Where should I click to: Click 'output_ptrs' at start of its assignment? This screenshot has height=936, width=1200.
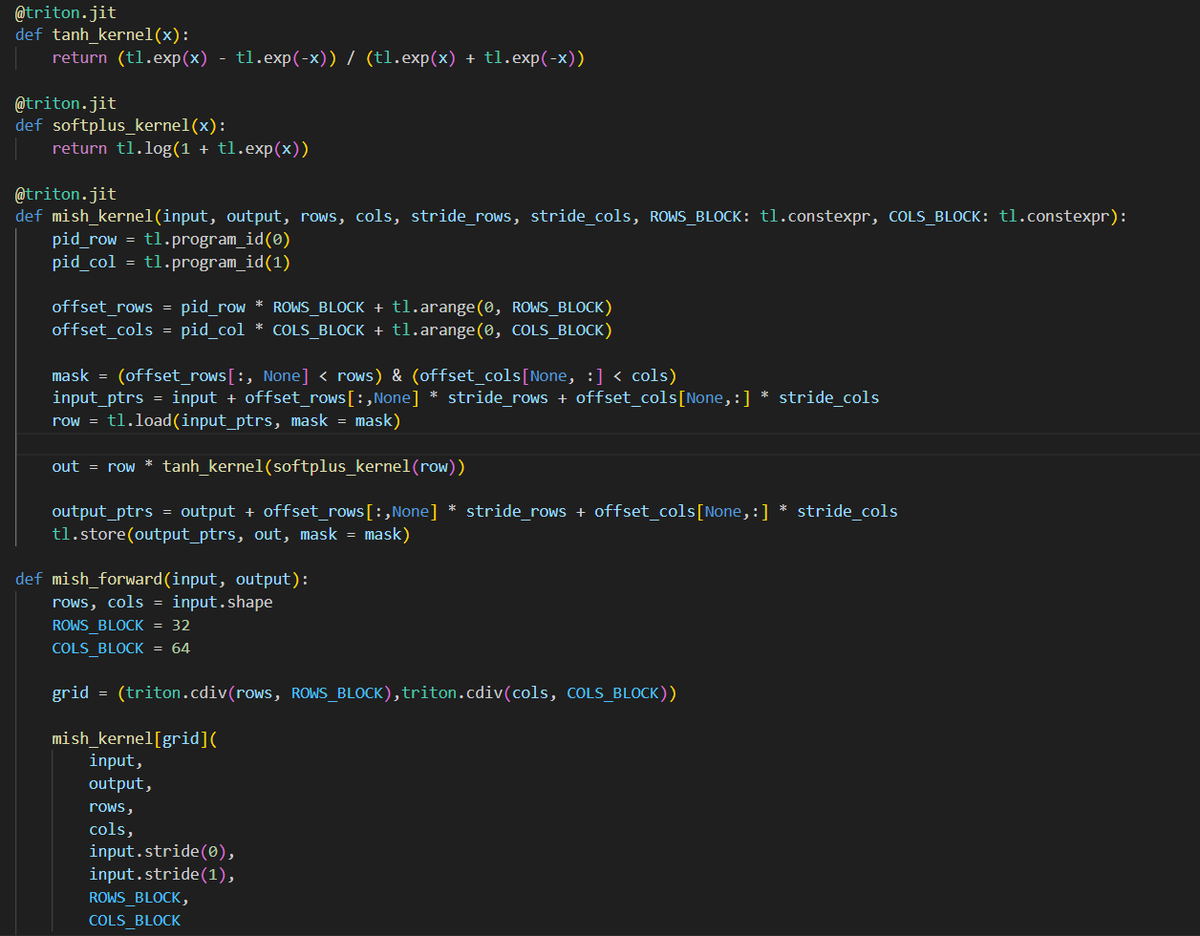coord(102,512)
